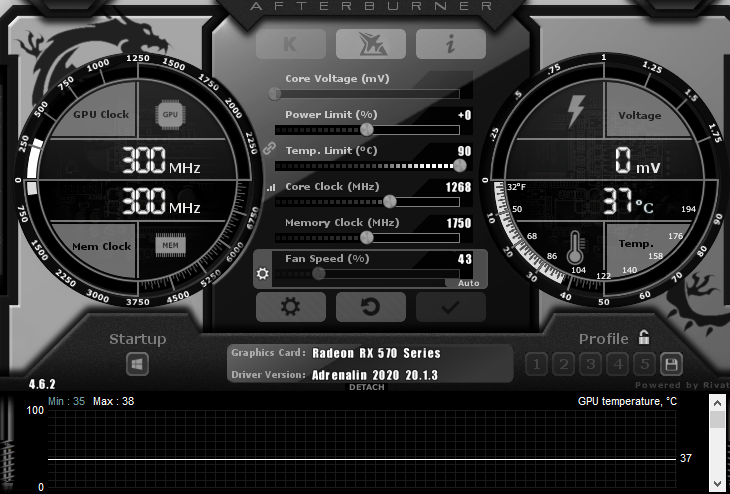Click the Mem Clock label
This screenshot has height=494, width=730.
(101, 246)
